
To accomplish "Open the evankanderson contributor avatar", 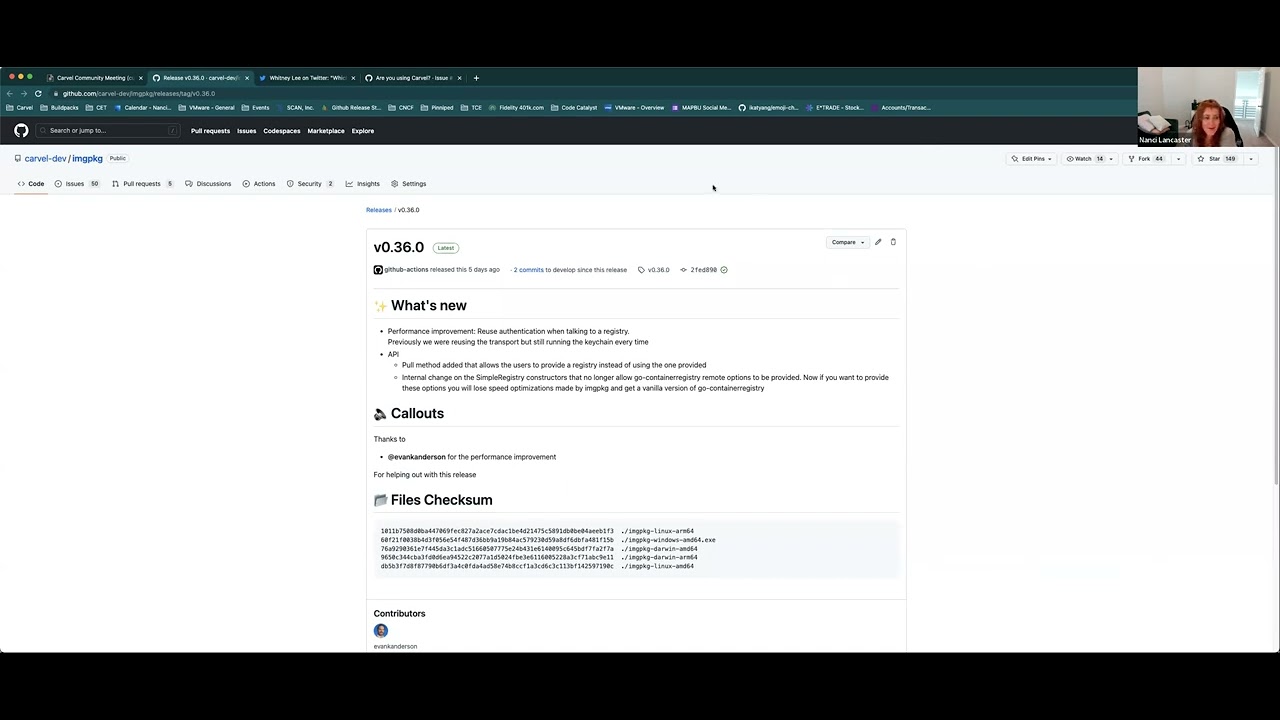I will 381,631.
